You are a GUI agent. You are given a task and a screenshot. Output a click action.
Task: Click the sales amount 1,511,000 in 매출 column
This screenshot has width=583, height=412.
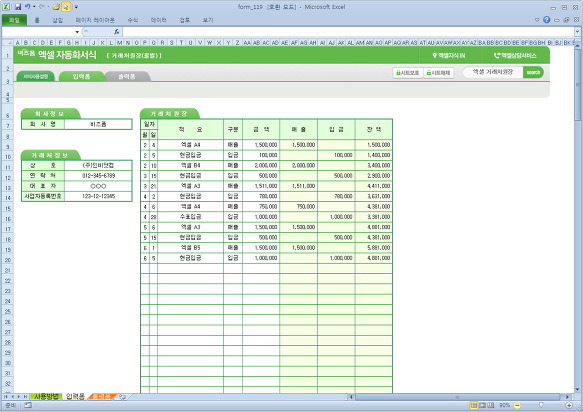tap(299, 186)
